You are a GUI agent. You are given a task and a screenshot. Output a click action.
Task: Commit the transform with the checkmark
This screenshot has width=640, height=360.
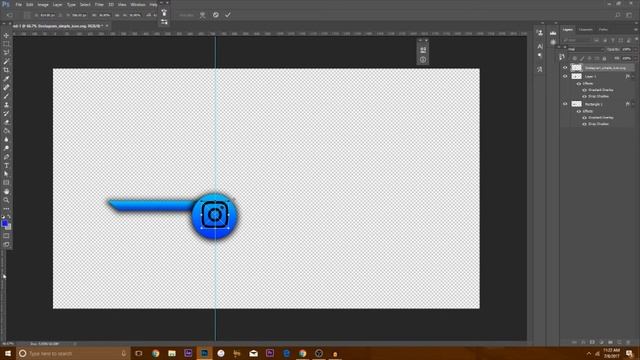pyautogui.click(x=228, y=15)
